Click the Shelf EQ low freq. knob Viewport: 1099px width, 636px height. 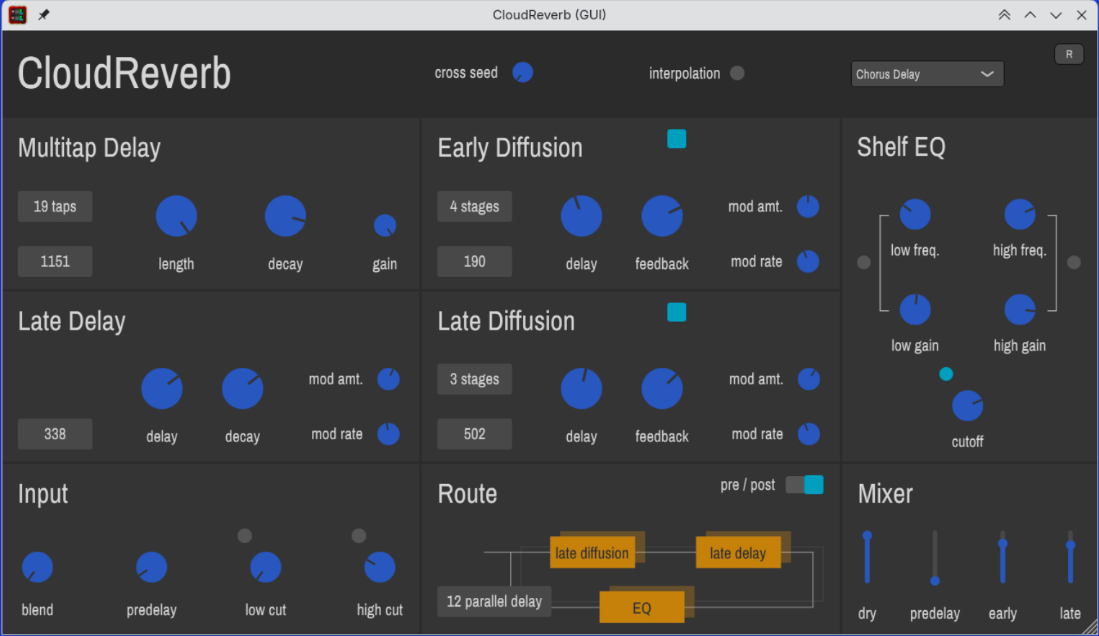pyautogui.click(x=915, y=214)
